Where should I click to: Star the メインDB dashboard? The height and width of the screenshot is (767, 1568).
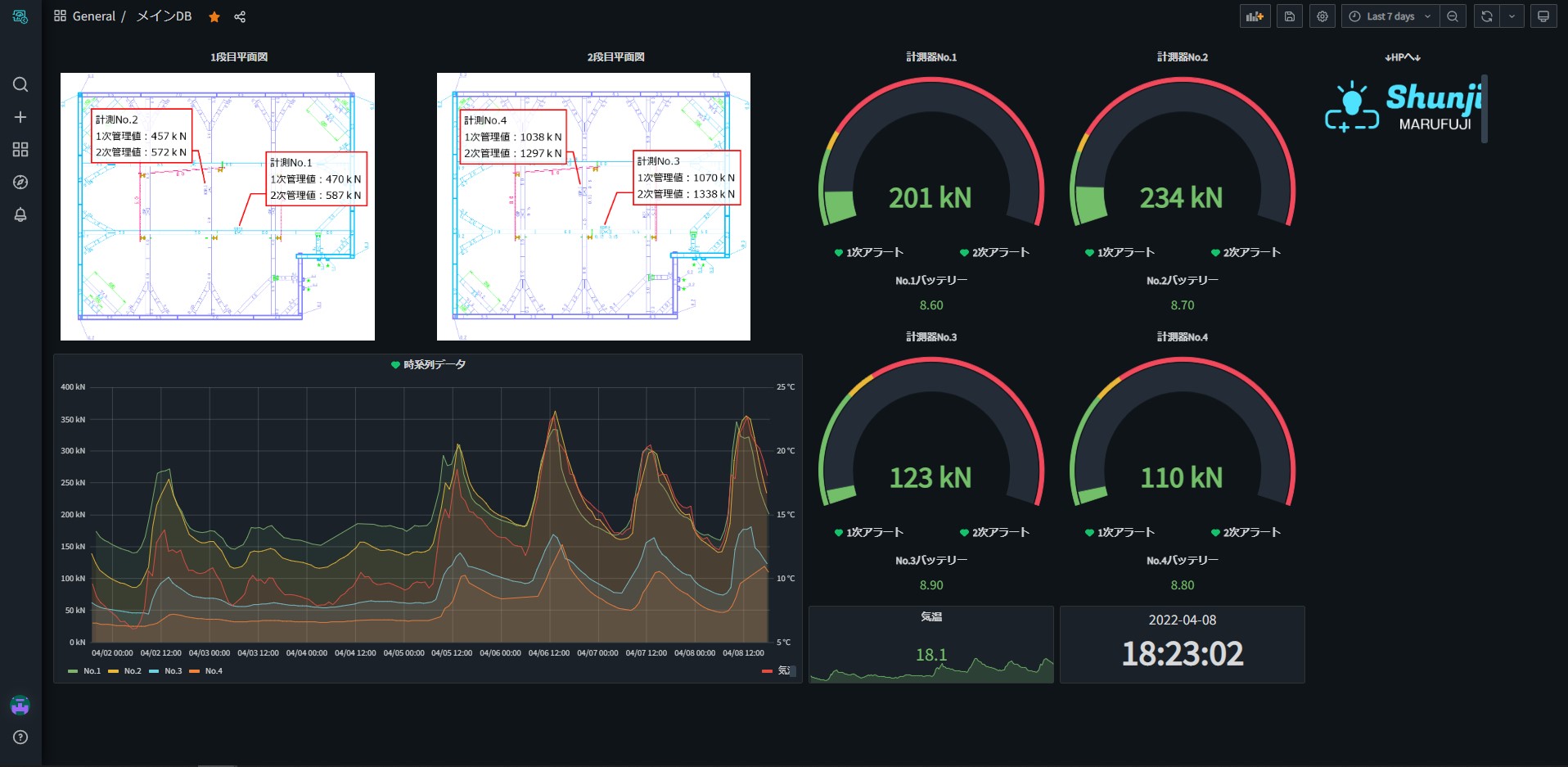click(x=214, y=16)
